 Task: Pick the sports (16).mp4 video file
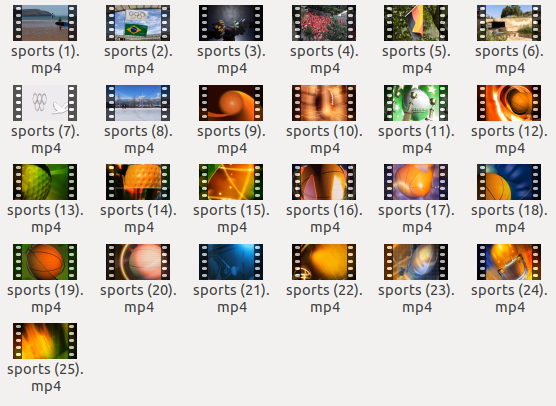click(324, 182)
